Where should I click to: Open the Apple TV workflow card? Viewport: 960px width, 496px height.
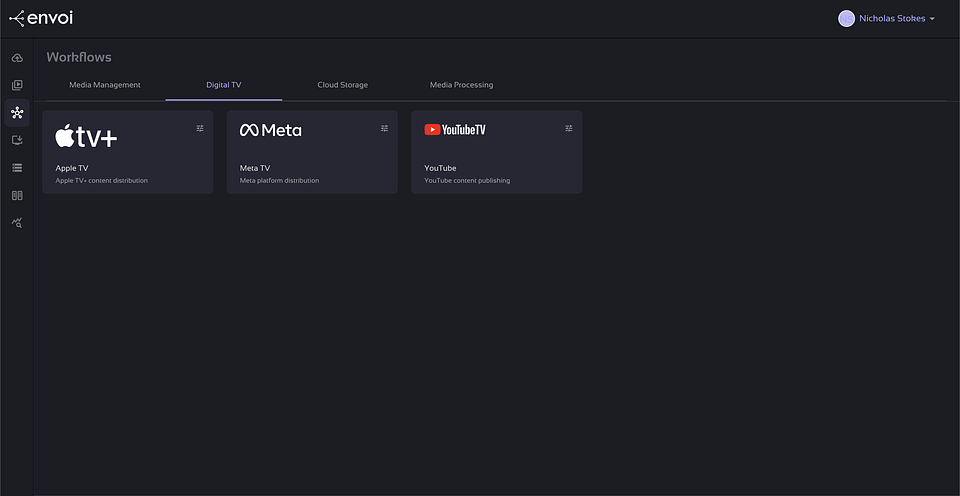(127, 158)
